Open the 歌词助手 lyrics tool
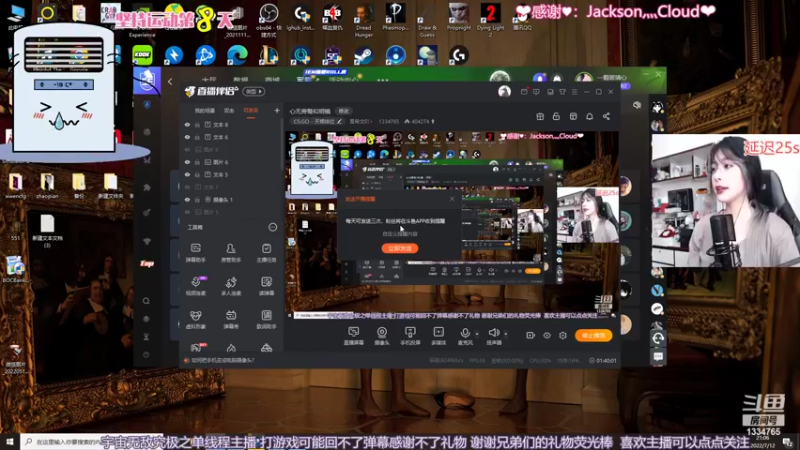The width and height of the screenshot is (800, 450). [x=266, y=319]
